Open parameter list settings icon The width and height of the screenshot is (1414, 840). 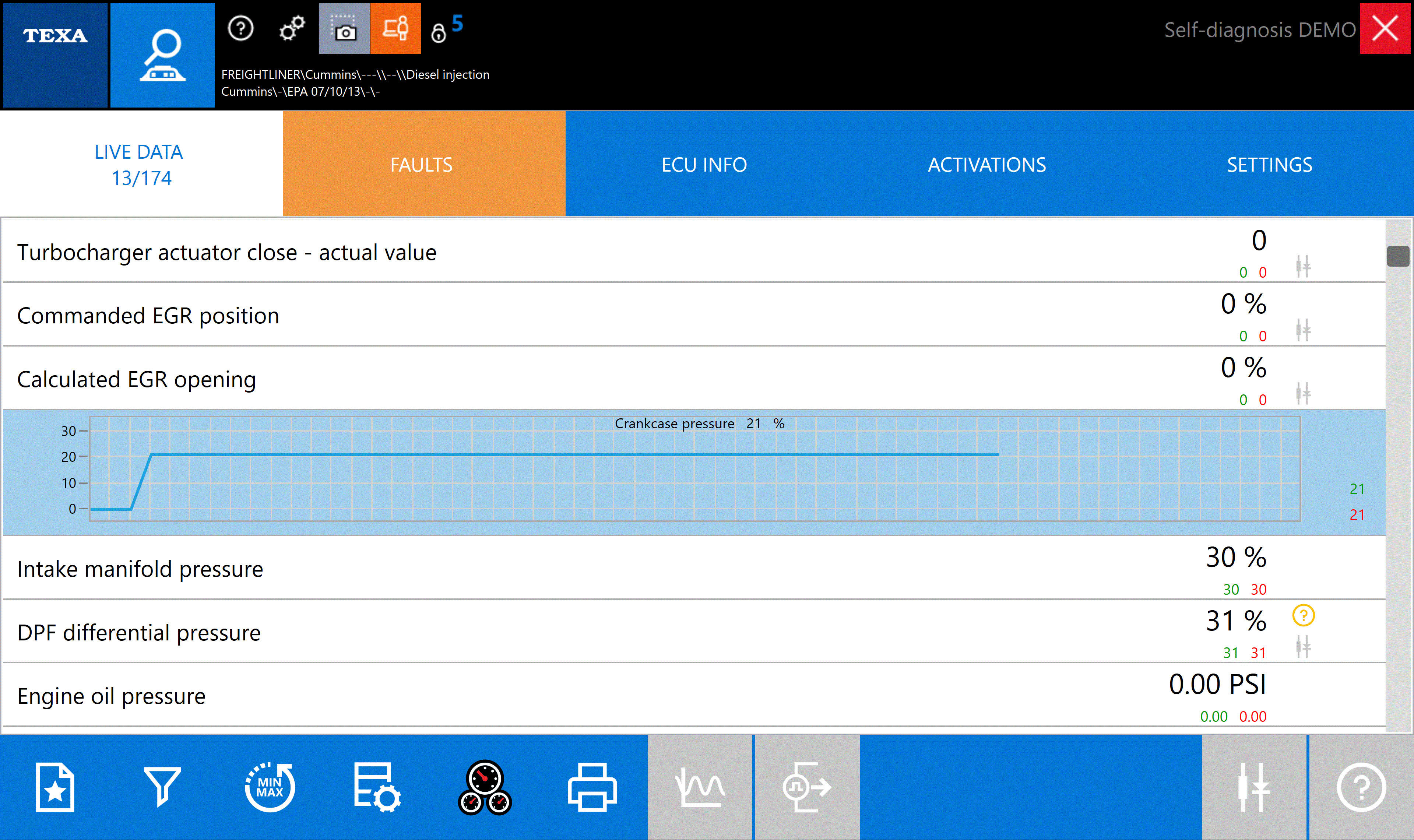[377, 787]
